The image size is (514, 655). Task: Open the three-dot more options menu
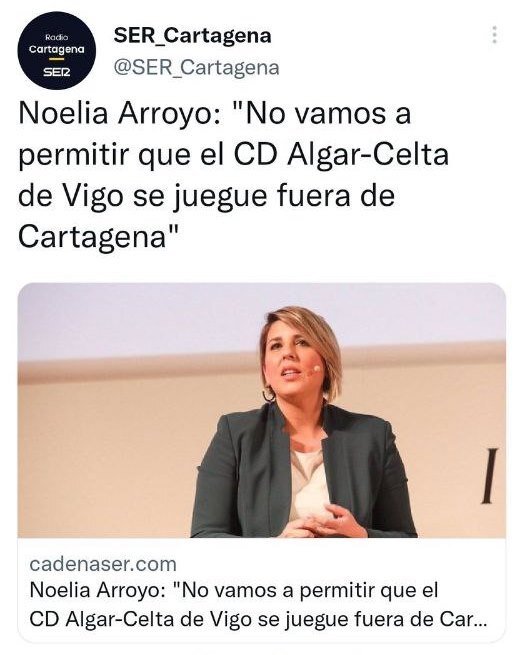click(494, 35)
